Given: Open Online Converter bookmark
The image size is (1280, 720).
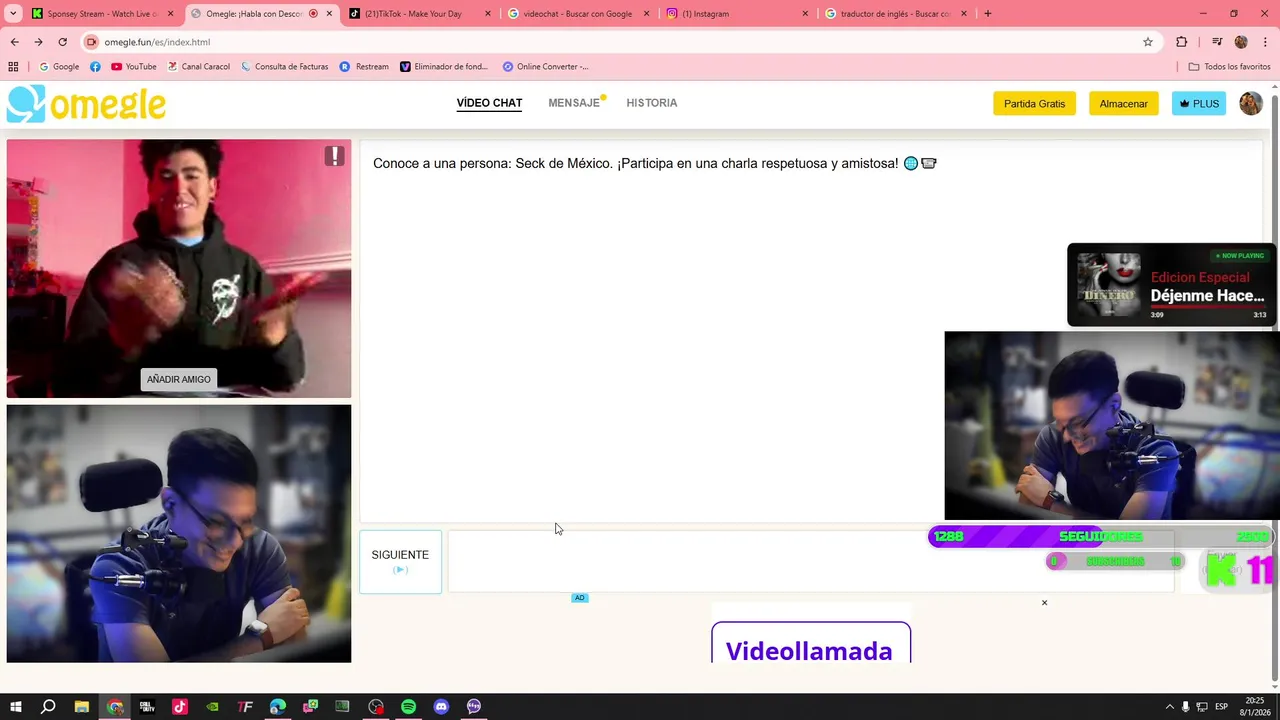Looking at the screenshot, I should [x=546, y=67].
